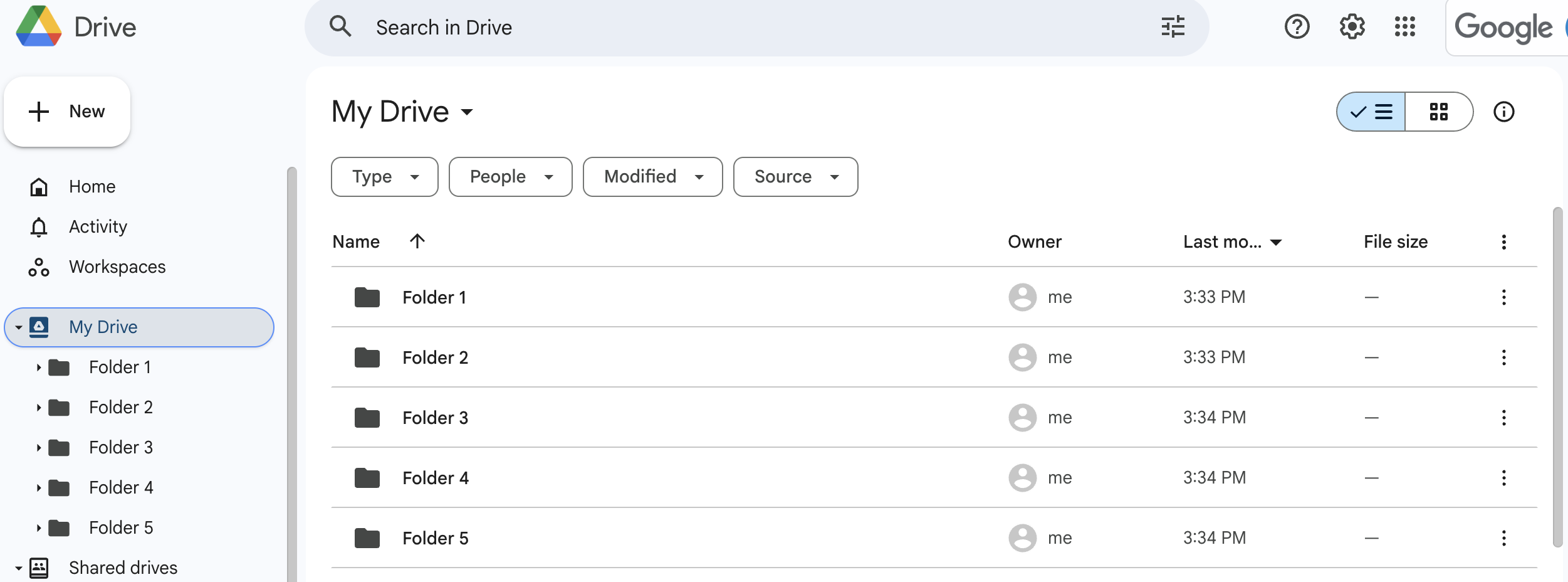The height and width of the screenshot is (582, 1568).
Task: Open the search filter options icon
Action: (1173, 27)
